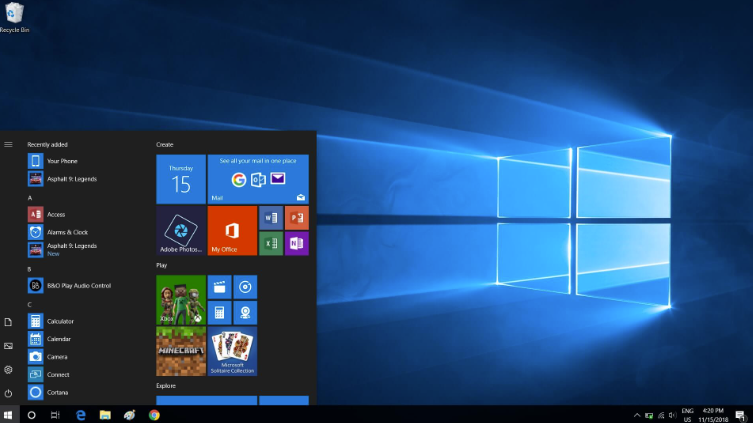753x423 pixels.
Task: Open Microsoft Solitaire Collection tile
Action: click(232, 351)
